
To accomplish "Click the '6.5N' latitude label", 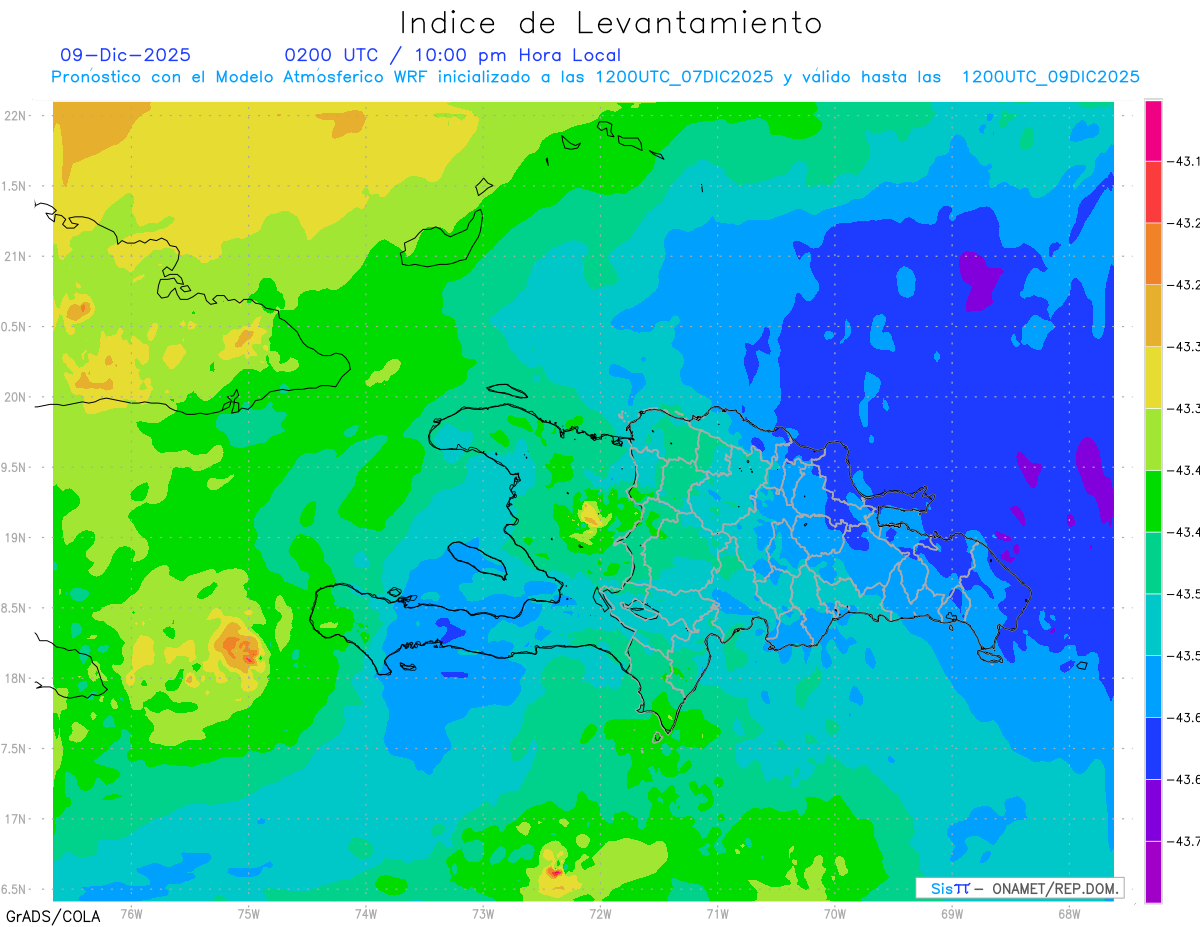I will [x=15, y=889].
